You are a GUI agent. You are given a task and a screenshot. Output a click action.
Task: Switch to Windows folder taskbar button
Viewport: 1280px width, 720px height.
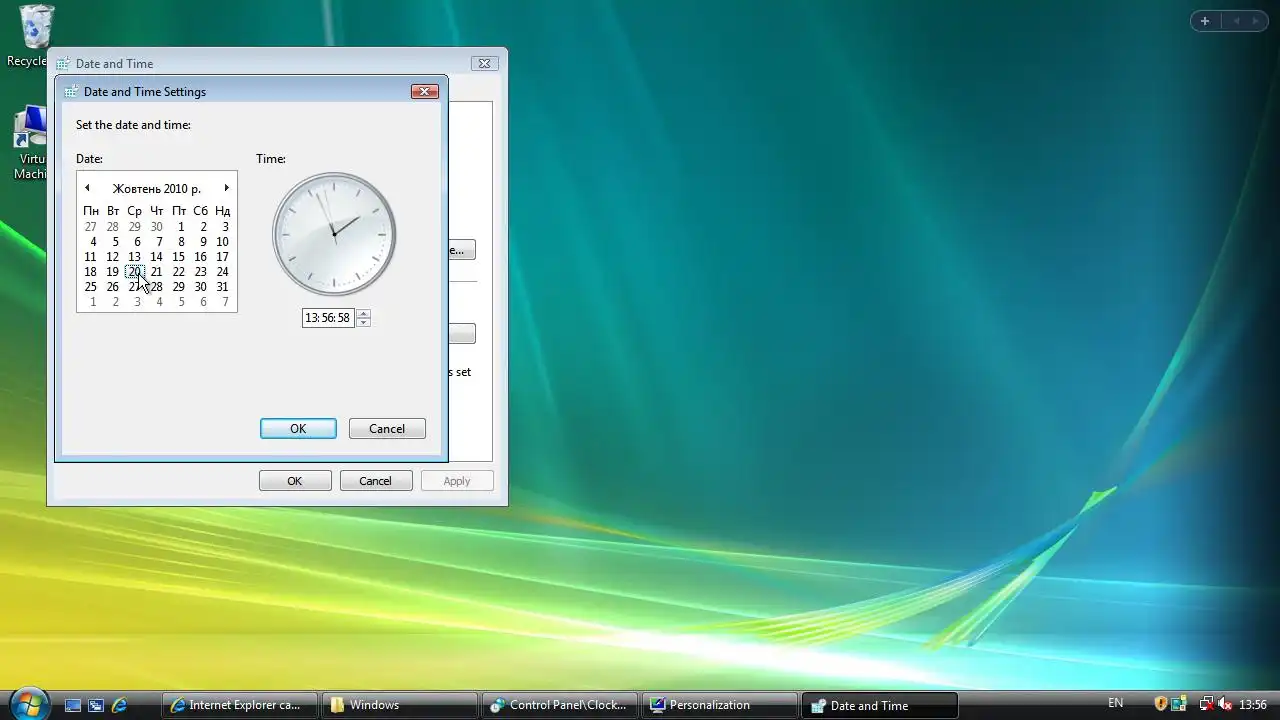(x=400, y=705)
